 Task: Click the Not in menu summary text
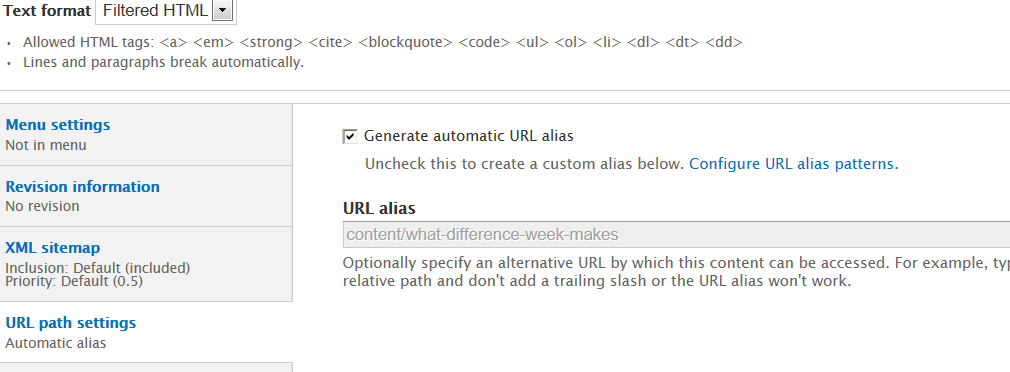46,145
